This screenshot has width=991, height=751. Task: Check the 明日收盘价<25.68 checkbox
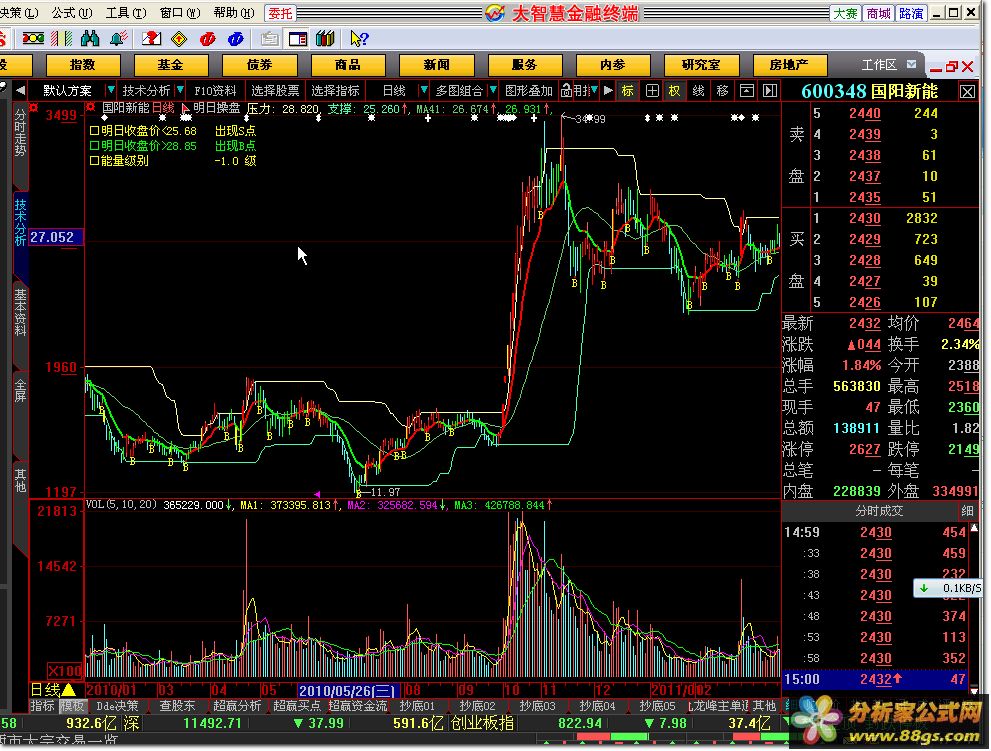[94, 131]
